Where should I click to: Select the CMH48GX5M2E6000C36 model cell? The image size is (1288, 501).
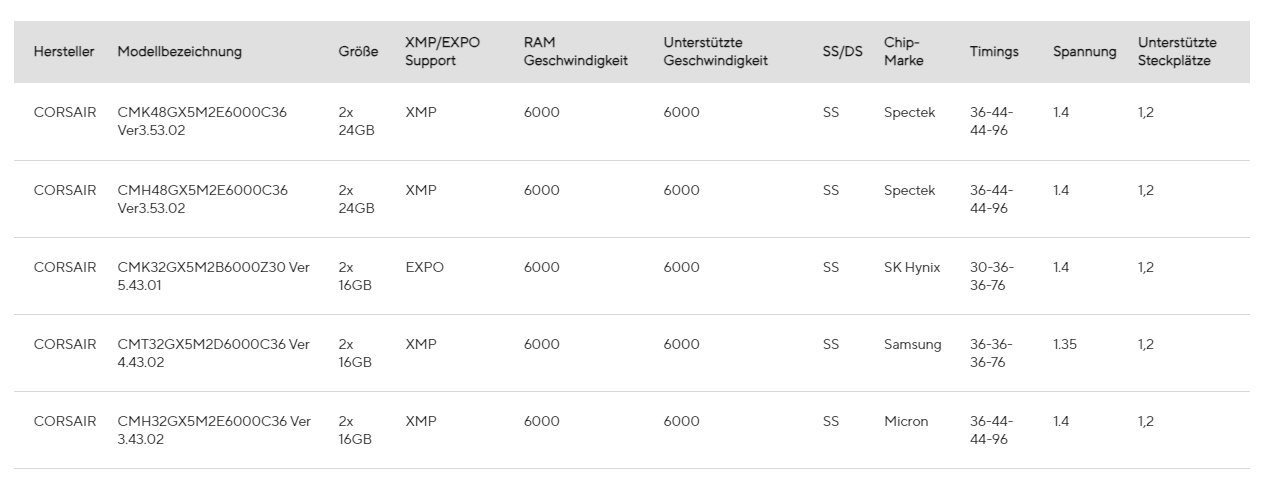coord(202,198)
